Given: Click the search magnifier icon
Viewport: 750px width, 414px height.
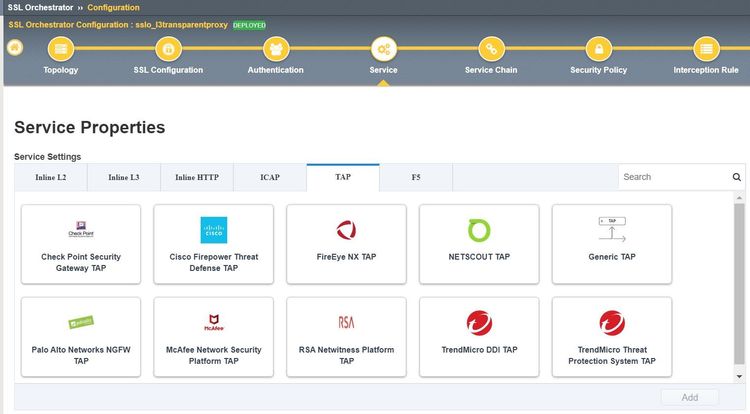Looking at the screenshot, I should point(736,177).
